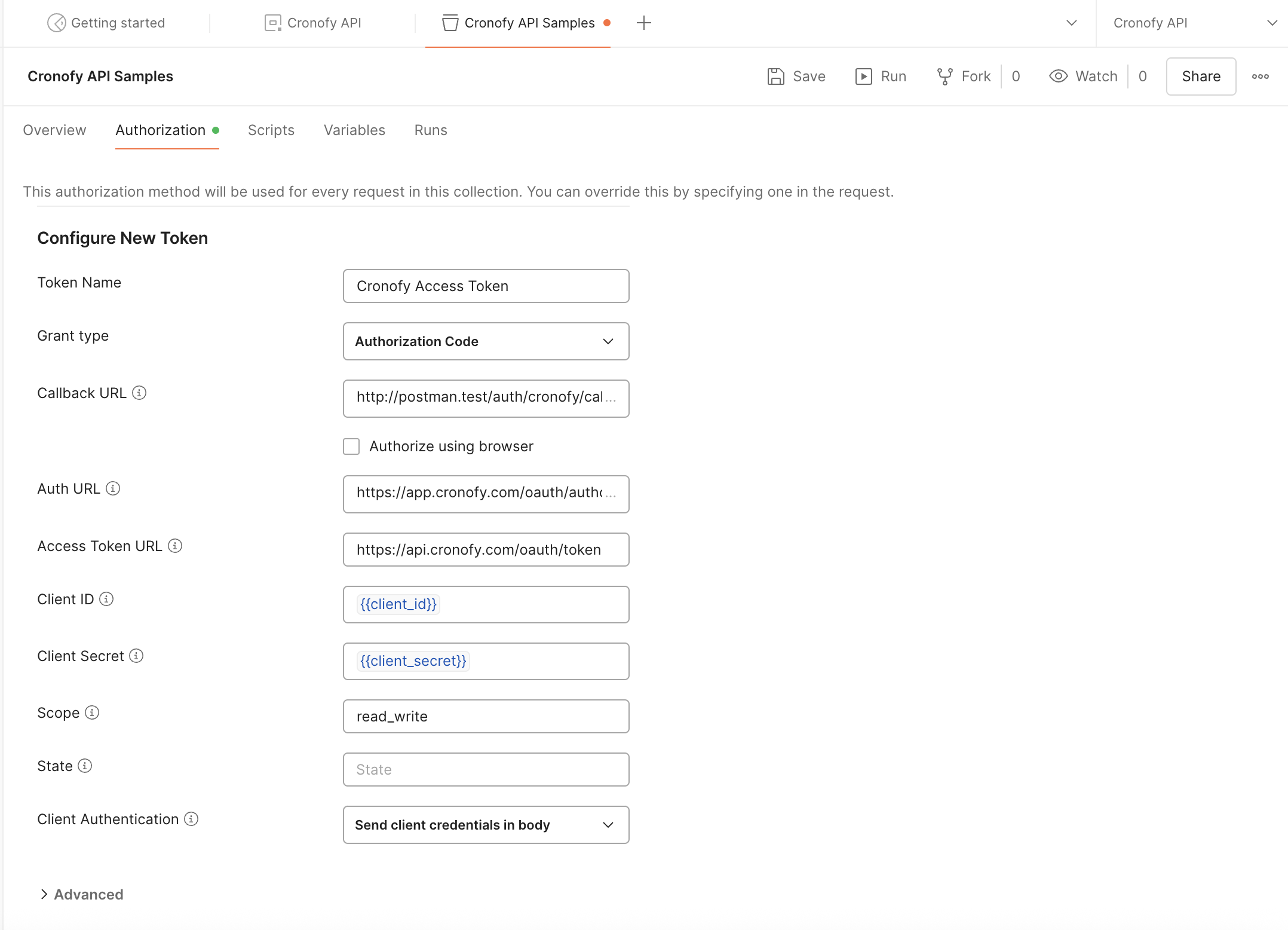Image resolution: width=1288 pixels, height=930 pixels.
Task: Click the Auth URL info icon
Action: point(113,488)
